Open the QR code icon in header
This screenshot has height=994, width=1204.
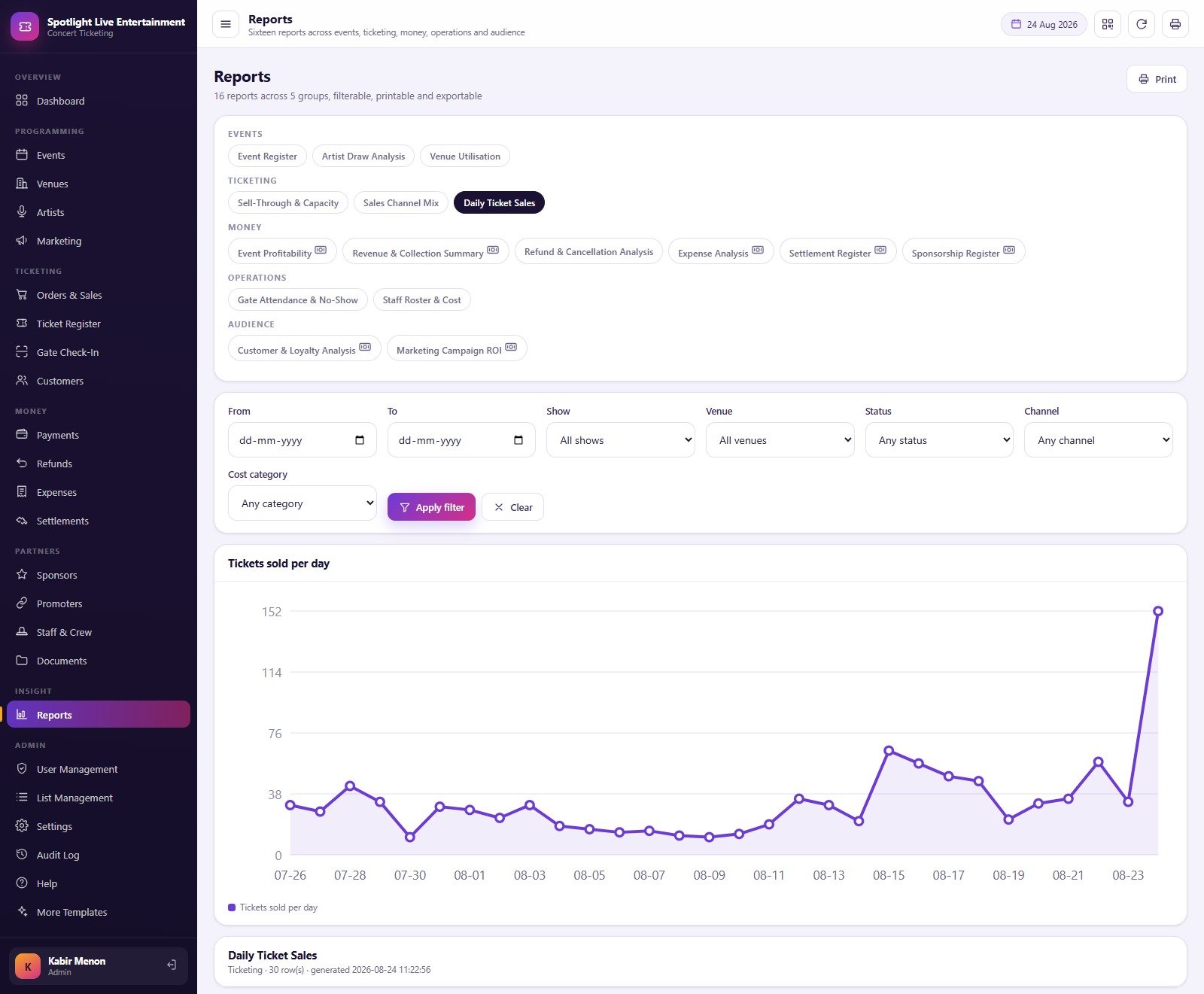coord(1108,24)
